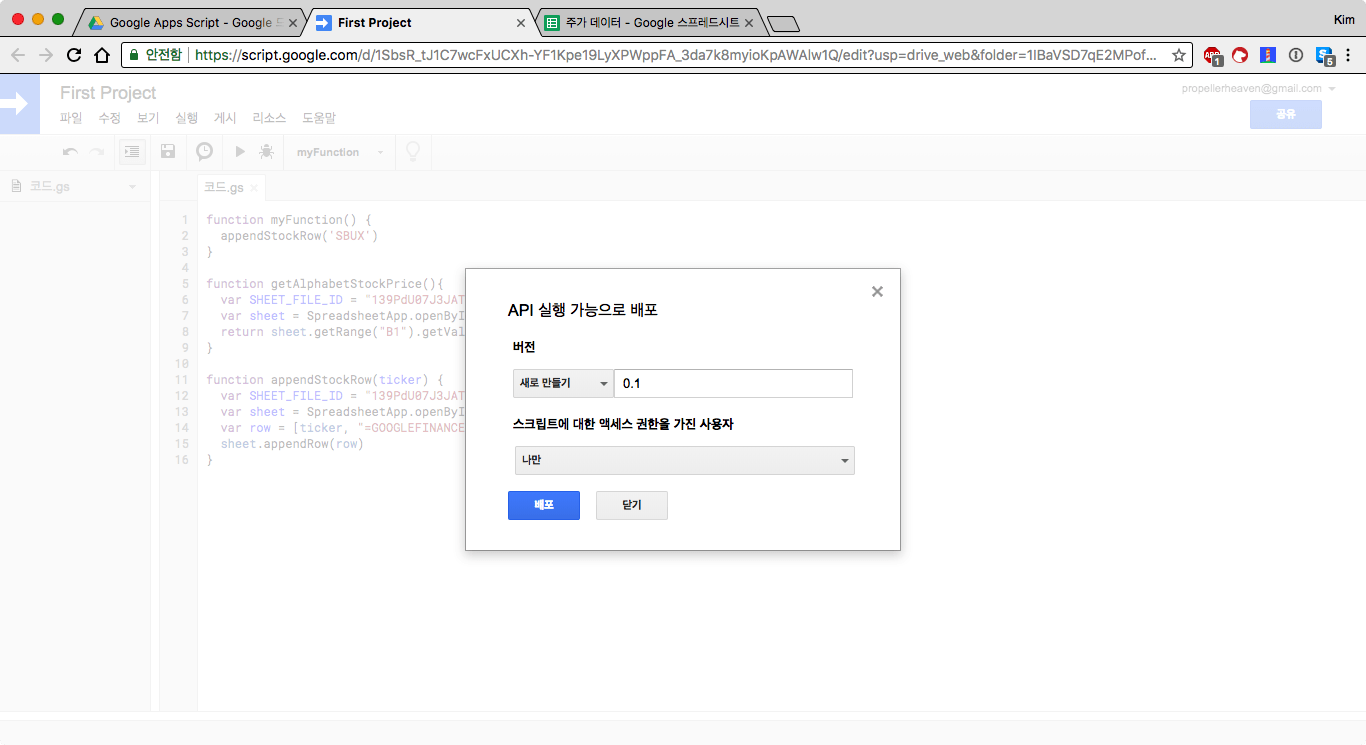Run the script with the play icon

click(239, 151)
